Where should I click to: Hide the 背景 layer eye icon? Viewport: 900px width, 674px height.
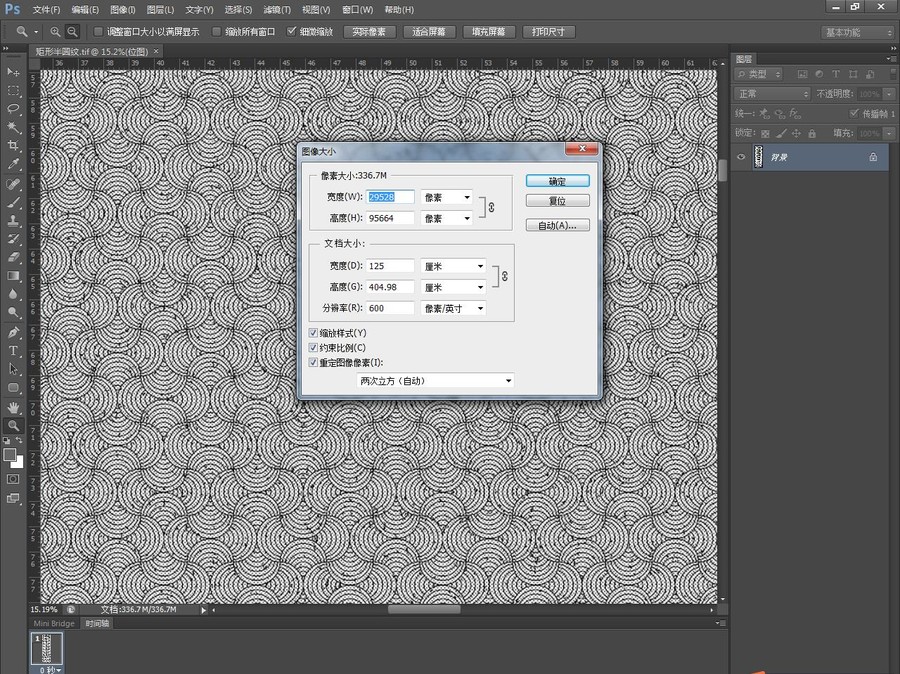741,157
